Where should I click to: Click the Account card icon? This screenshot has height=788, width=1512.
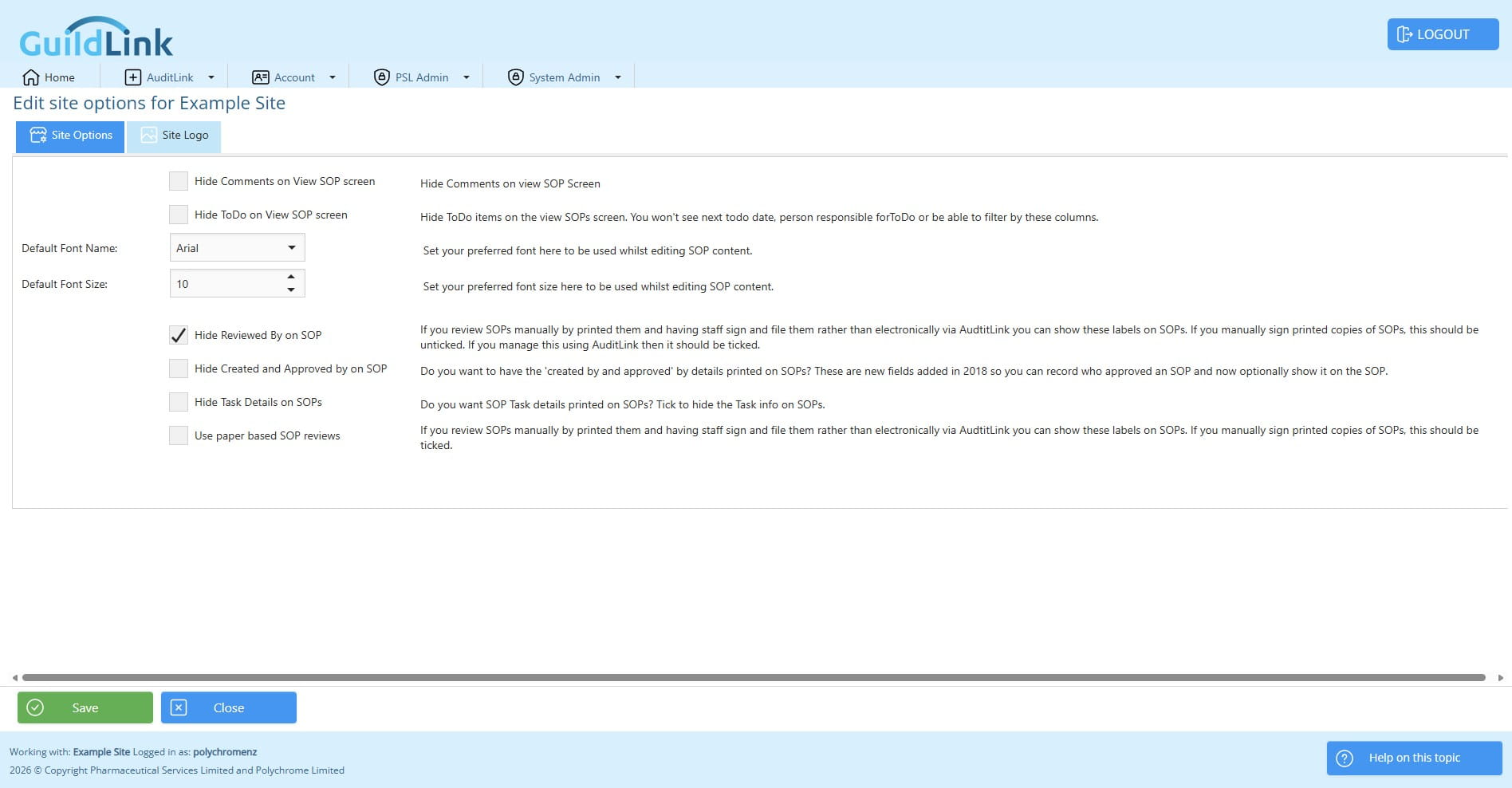tap(260, 77)
